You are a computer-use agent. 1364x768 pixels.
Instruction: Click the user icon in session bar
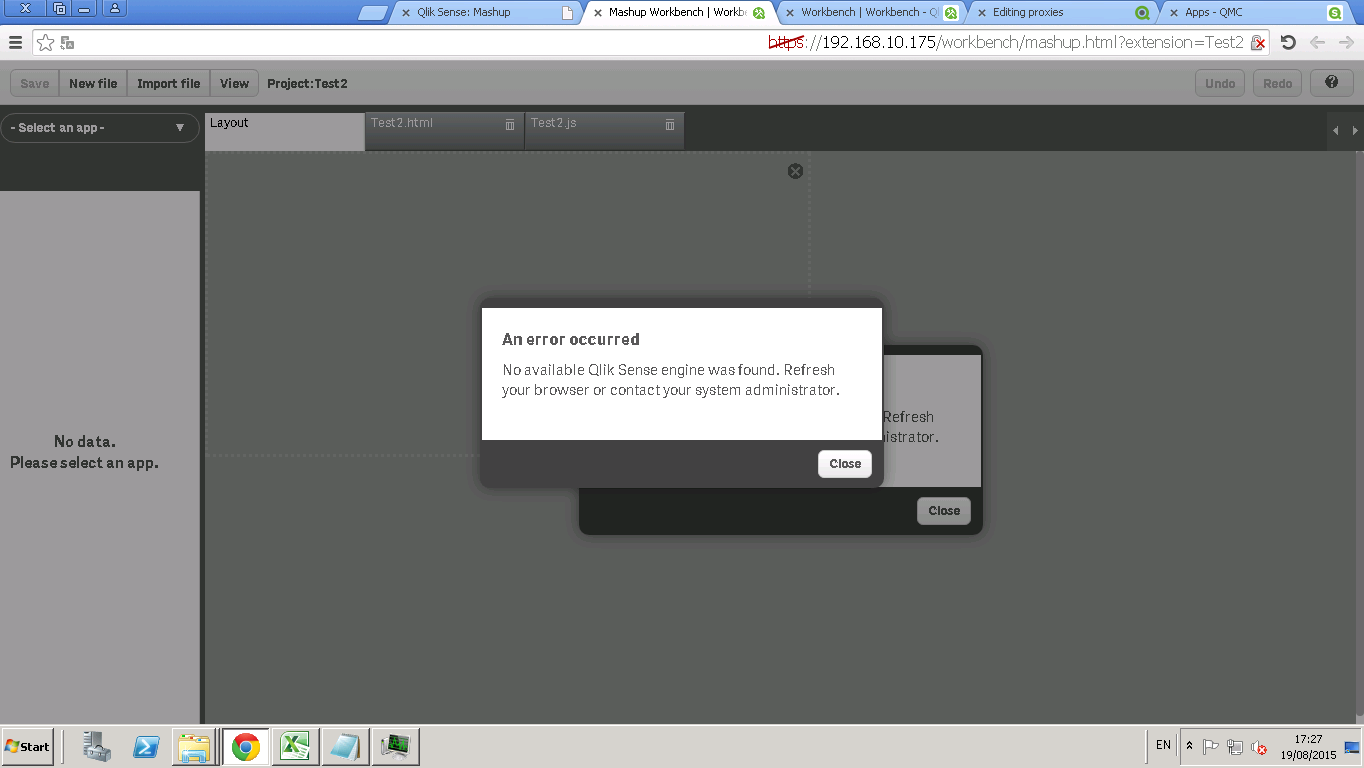click(115, 9)
